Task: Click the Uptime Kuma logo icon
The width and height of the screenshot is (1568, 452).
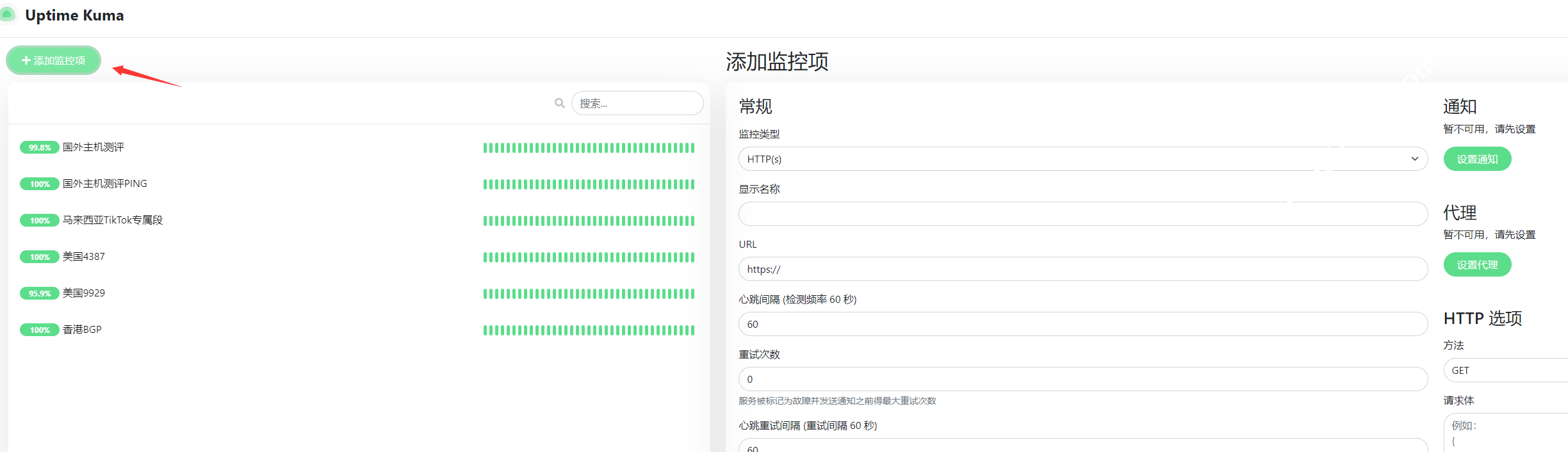Action: (x=8, y=14)
